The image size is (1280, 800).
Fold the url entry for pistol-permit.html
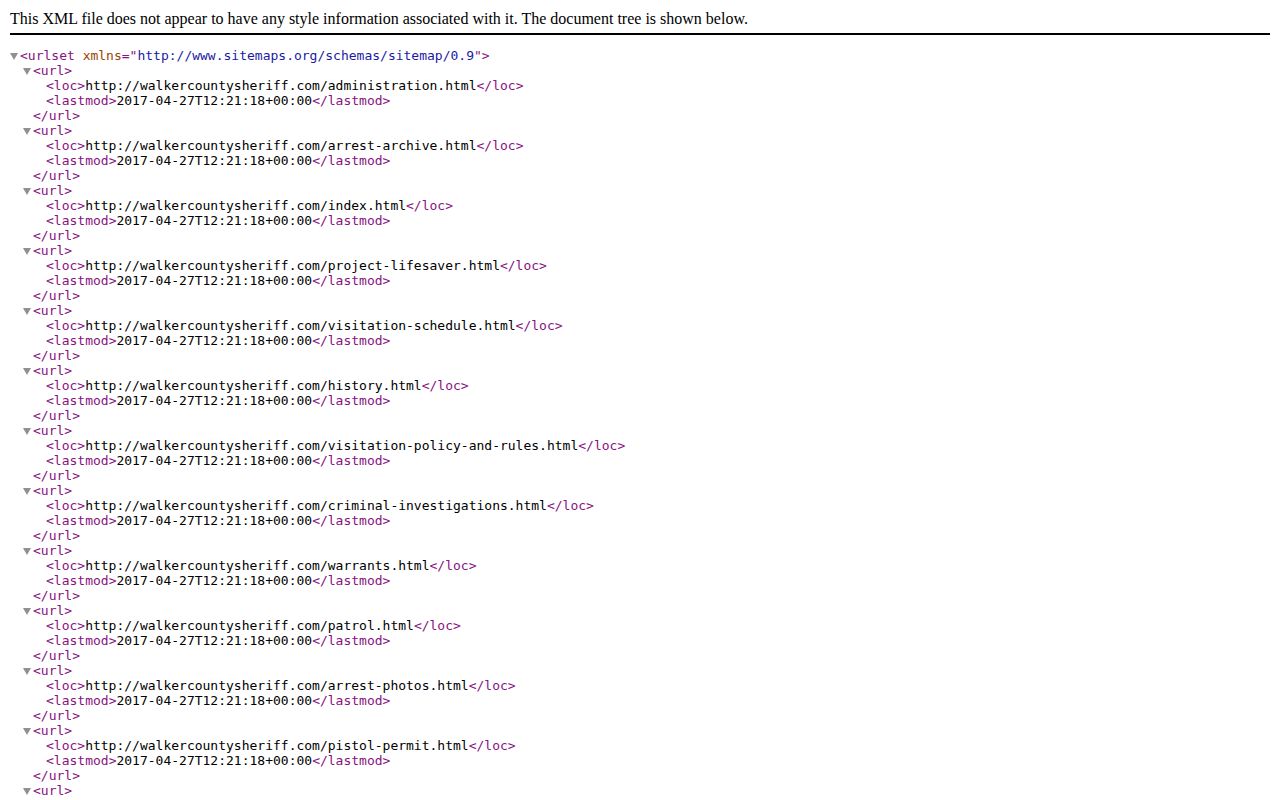pyautogui.click(x=27, y=731)
